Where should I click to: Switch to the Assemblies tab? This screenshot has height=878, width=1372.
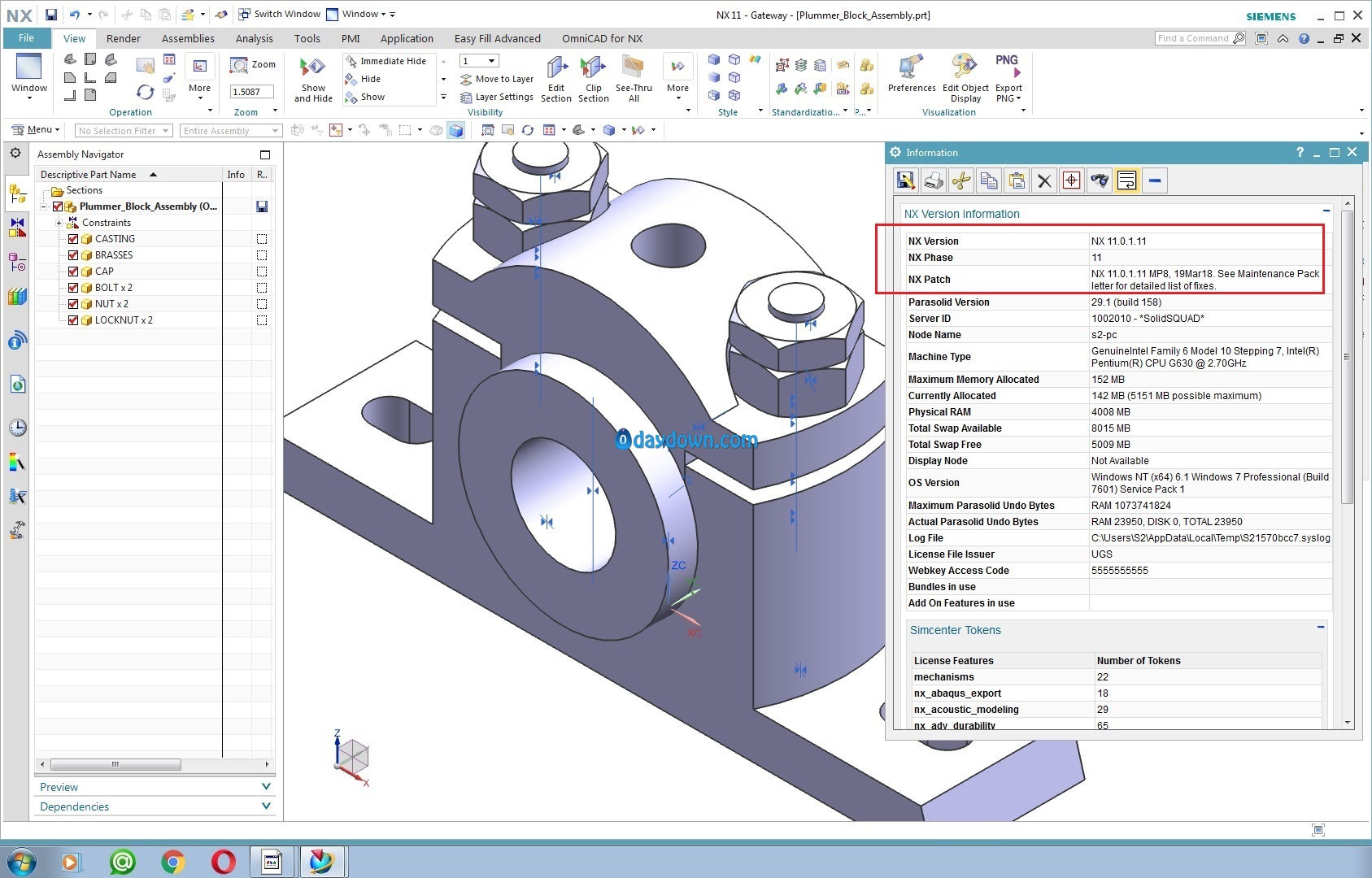[x=188, y=38]
